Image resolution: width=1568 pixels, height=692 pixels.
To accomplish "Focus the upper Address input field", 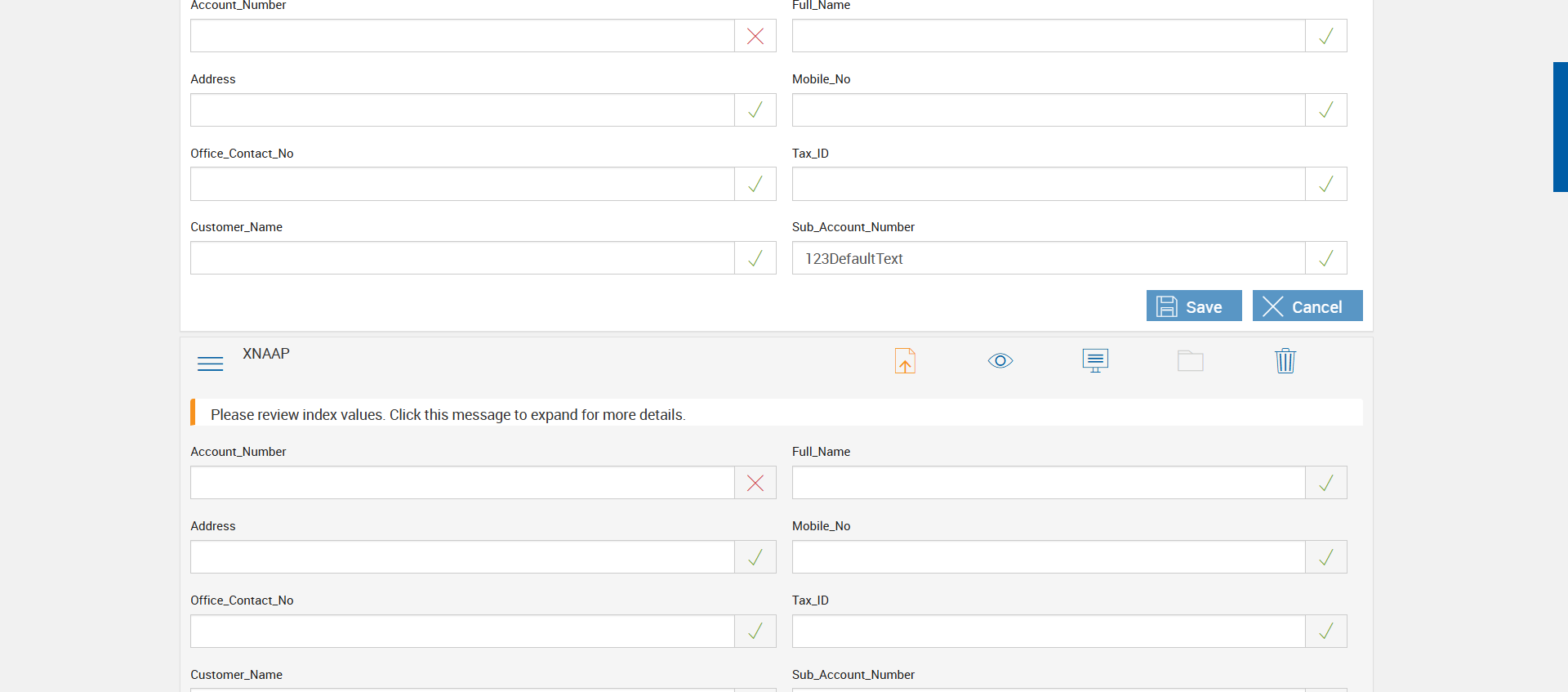I will pos(462,109).
